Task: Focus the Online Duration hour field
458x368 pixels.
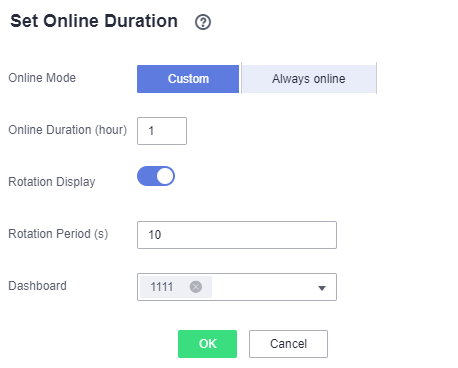Action: 162,131
